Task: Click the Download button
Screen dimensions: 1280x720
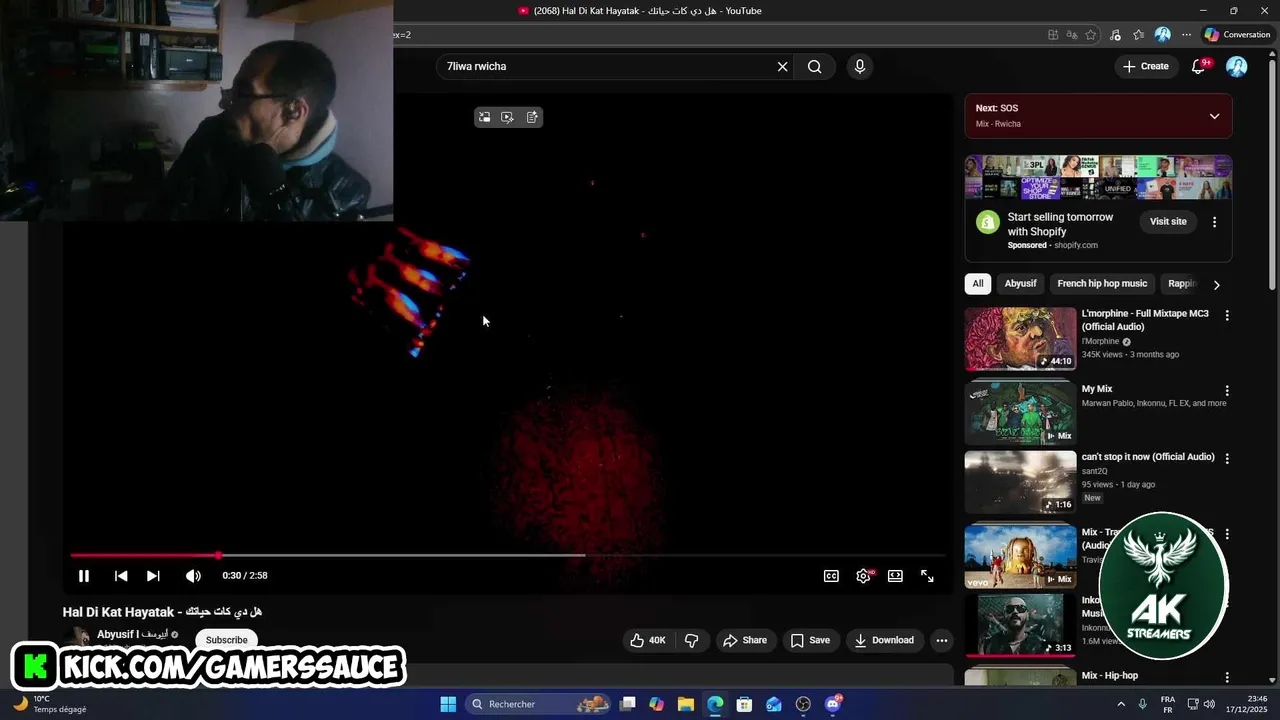Action: pos(884,640)
